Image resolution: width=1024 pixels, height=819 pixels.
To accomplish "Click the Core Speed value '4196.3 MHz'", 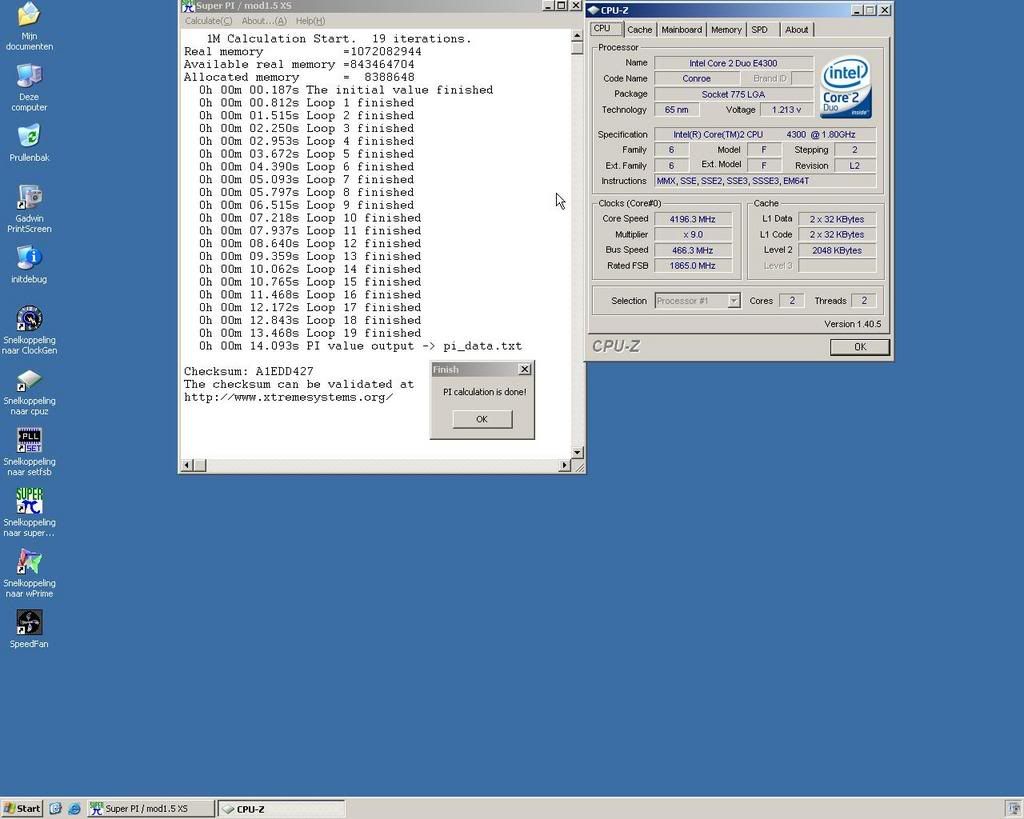I will point(692,219).
